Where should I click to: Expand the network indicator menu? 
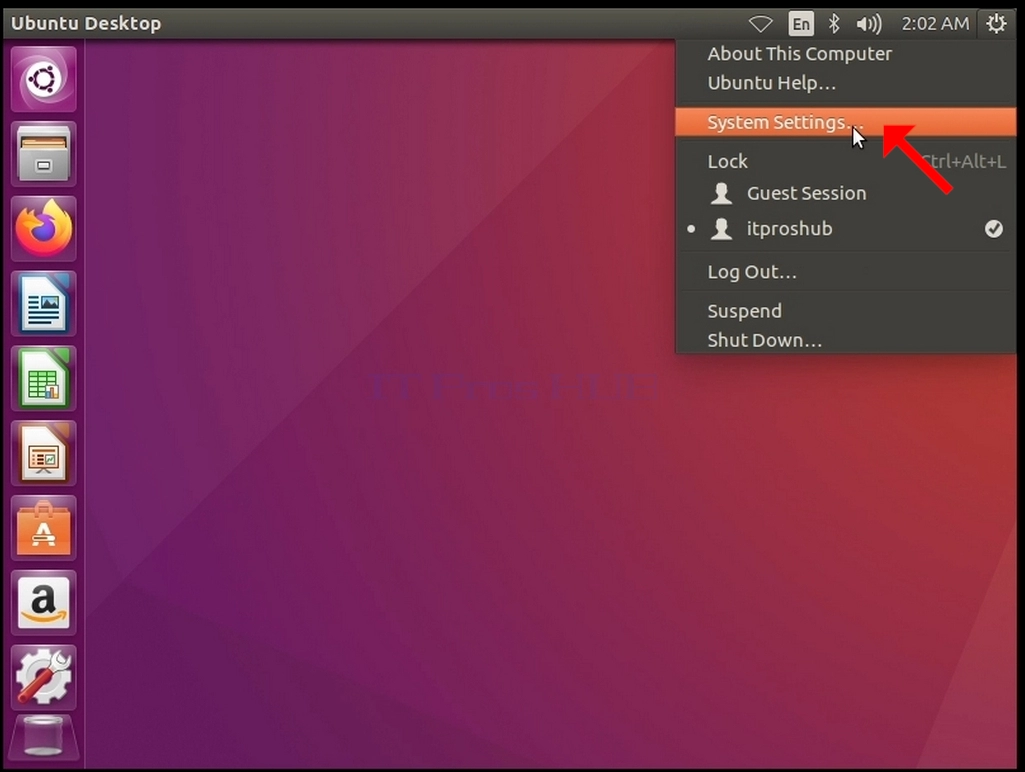click(760, 24)
